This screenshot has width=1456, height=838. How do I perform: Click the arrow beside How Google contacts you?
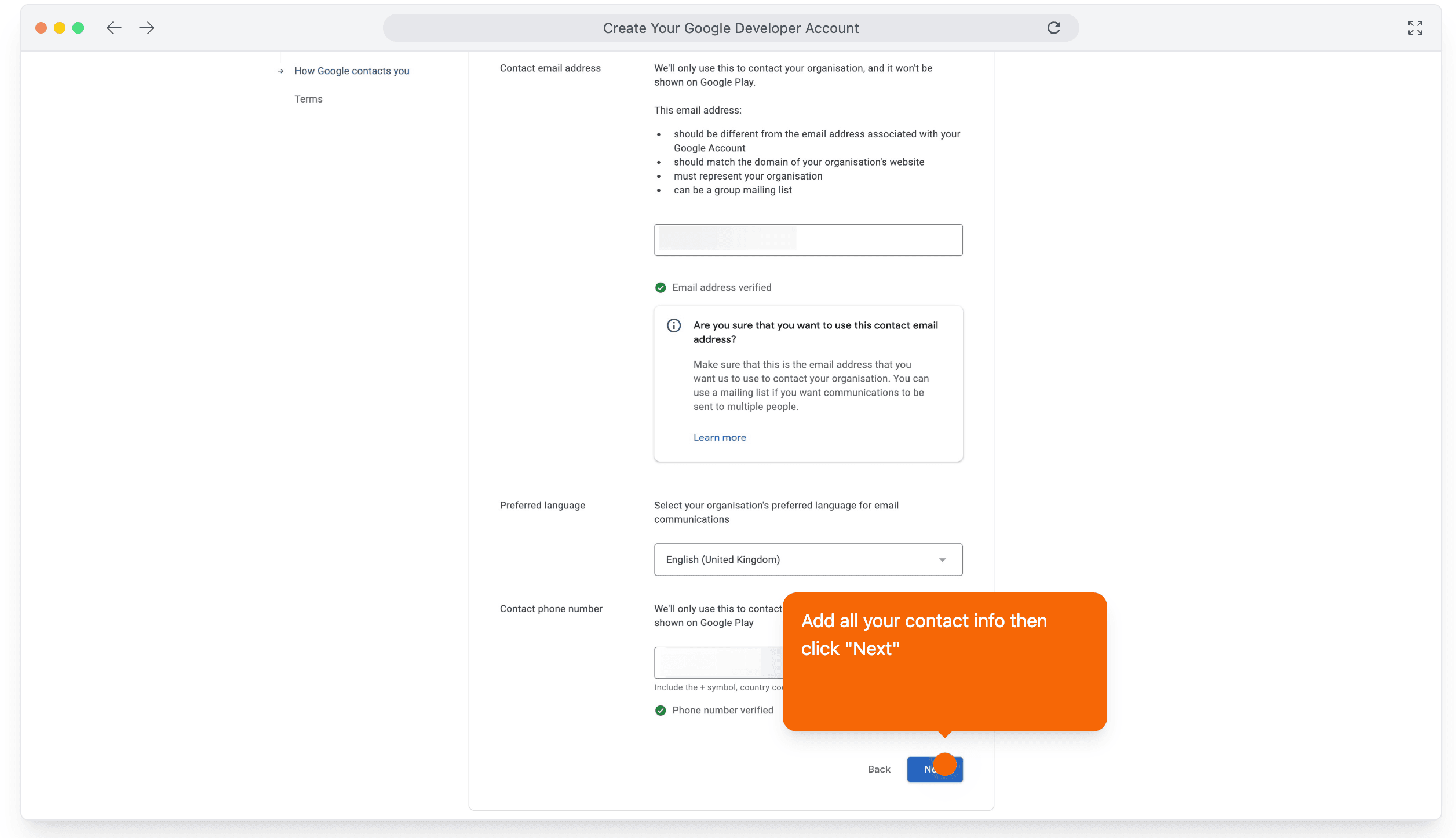coord(280,71)
